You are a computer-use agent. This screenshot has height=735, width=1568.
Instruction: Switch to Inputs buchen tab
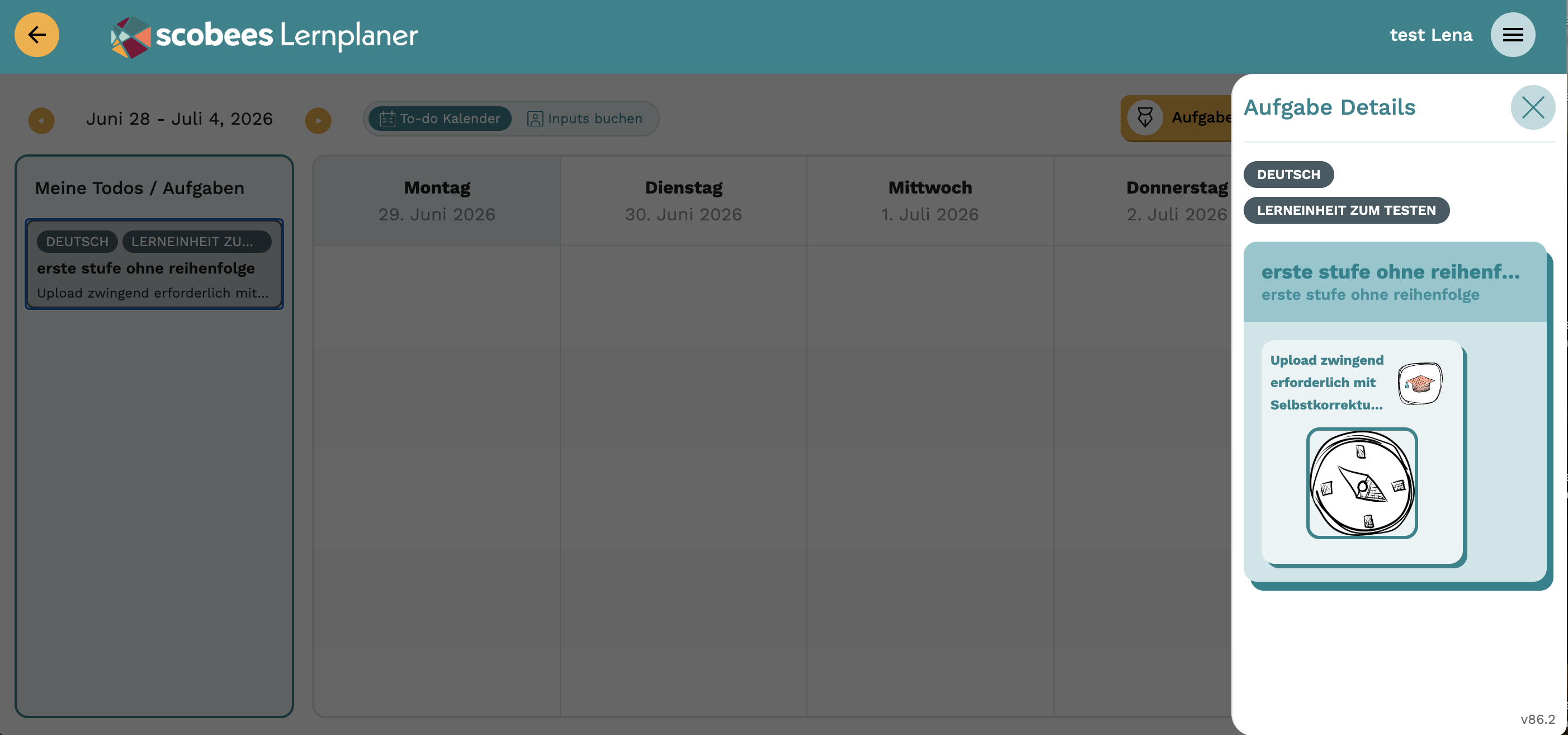coord(585,118)
